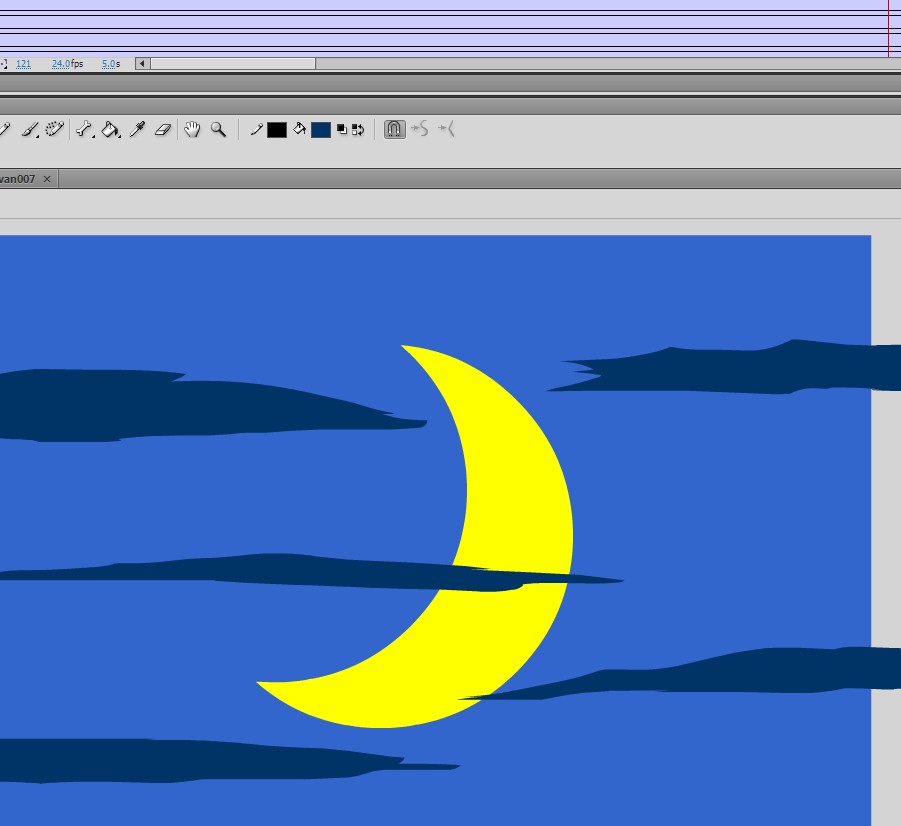Click the Smooth option icon
901x826 pixels.
(x=420, y=129)
